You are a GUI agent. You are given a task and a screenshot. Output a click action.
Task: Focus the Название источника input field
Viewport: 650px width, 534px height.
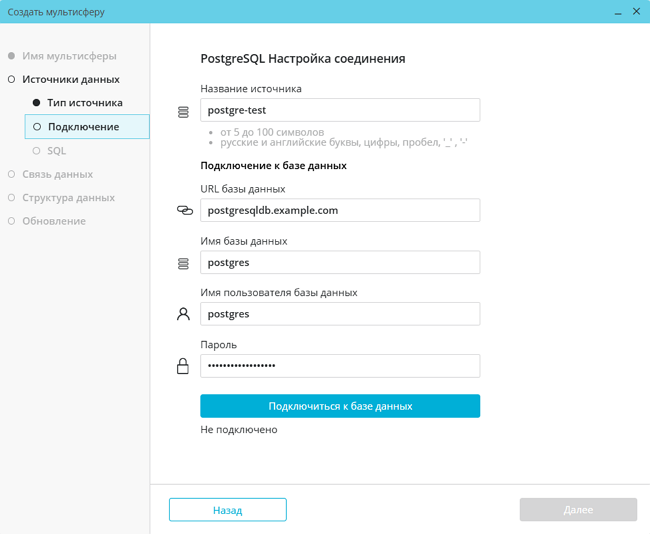[340, 110]
